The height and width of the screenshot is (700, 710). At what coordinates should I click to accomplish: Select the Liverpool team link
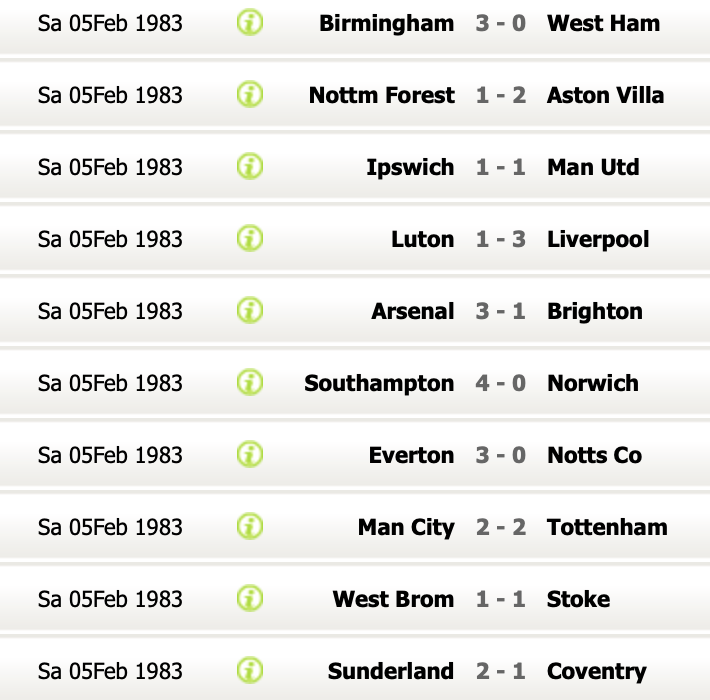point(598,239)
